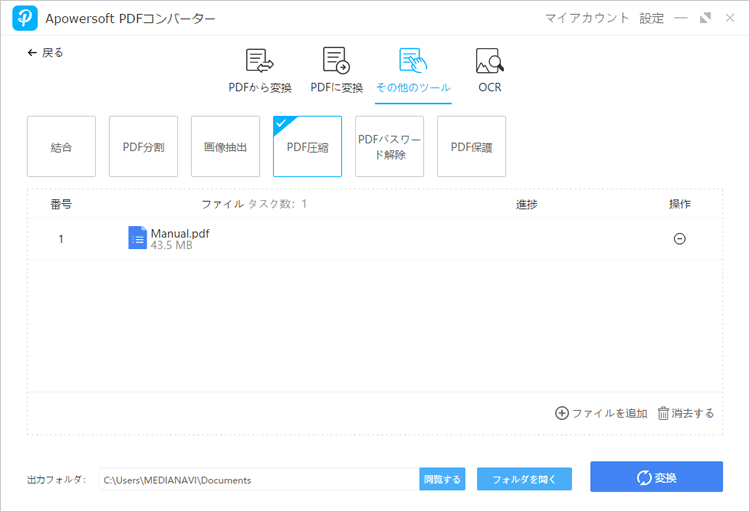Open the PDFに変換 tab
The width and height of the screenshot is (750, 512).
(x=336, y=71)
